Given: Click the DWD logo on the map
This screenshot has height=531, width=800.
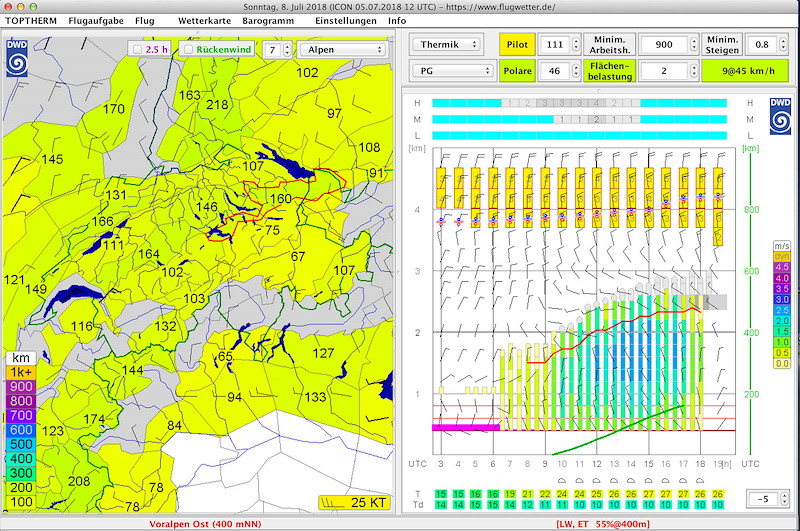Looking at the screenshot, I should (x=17, y=57).
